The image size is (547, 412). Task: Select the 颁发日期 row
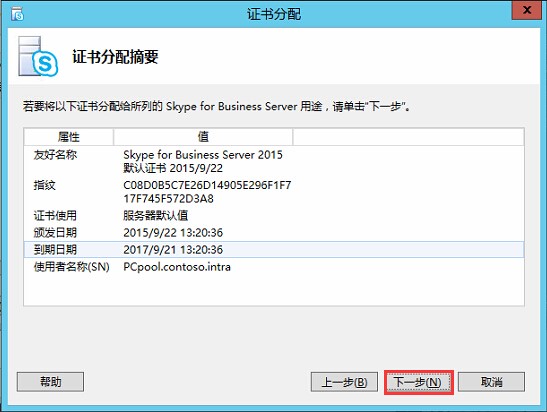(274, 233)
